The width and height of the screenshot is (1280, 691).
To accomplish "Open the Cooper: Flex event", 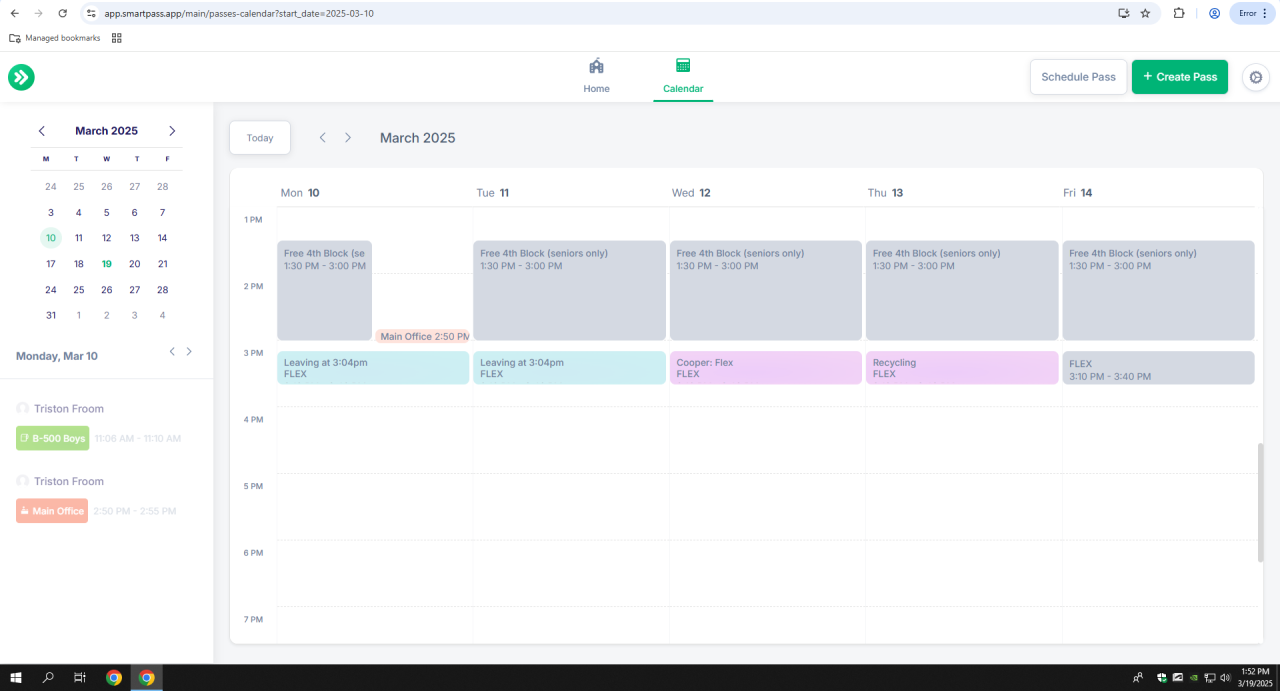I will tap(766, 368).
